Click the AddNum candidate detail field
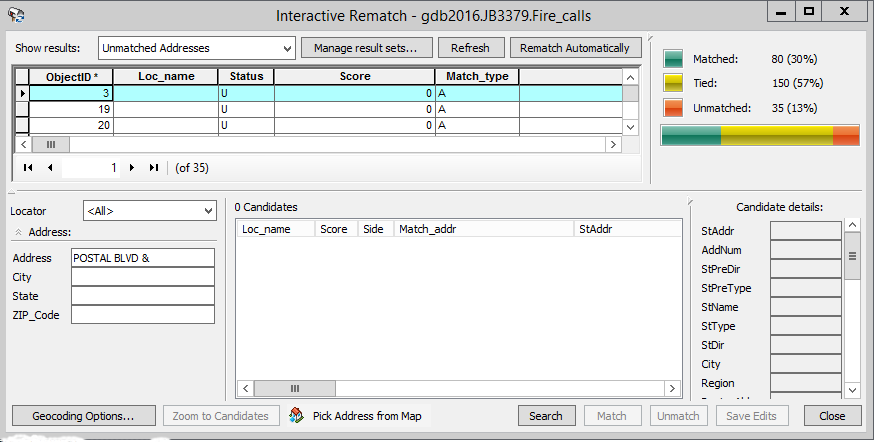The height and width of the screenshot is (442, 875). pyautogui.click(x=806, y=249)
